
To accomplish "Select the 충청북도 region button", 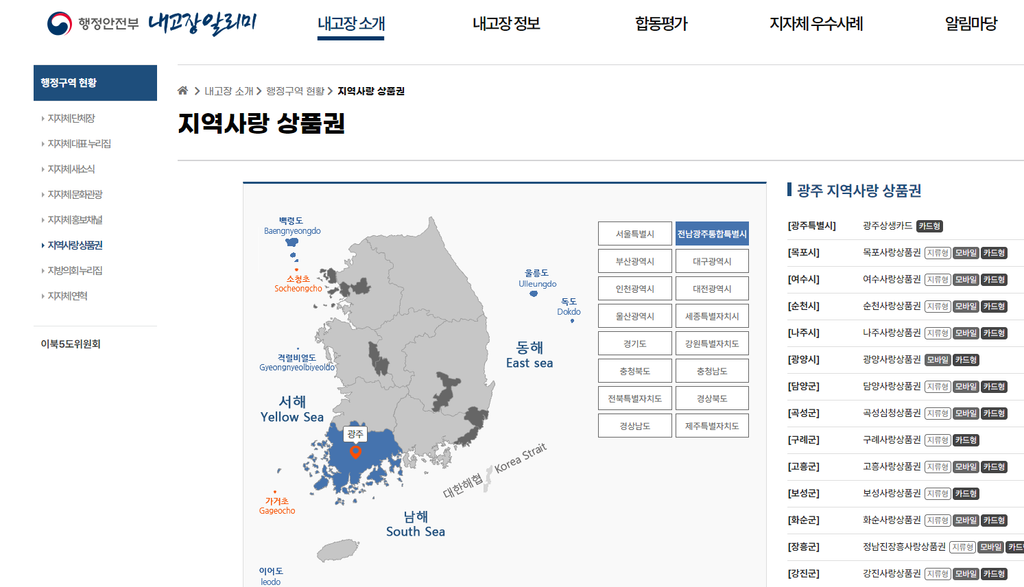I will pos(635,371).
